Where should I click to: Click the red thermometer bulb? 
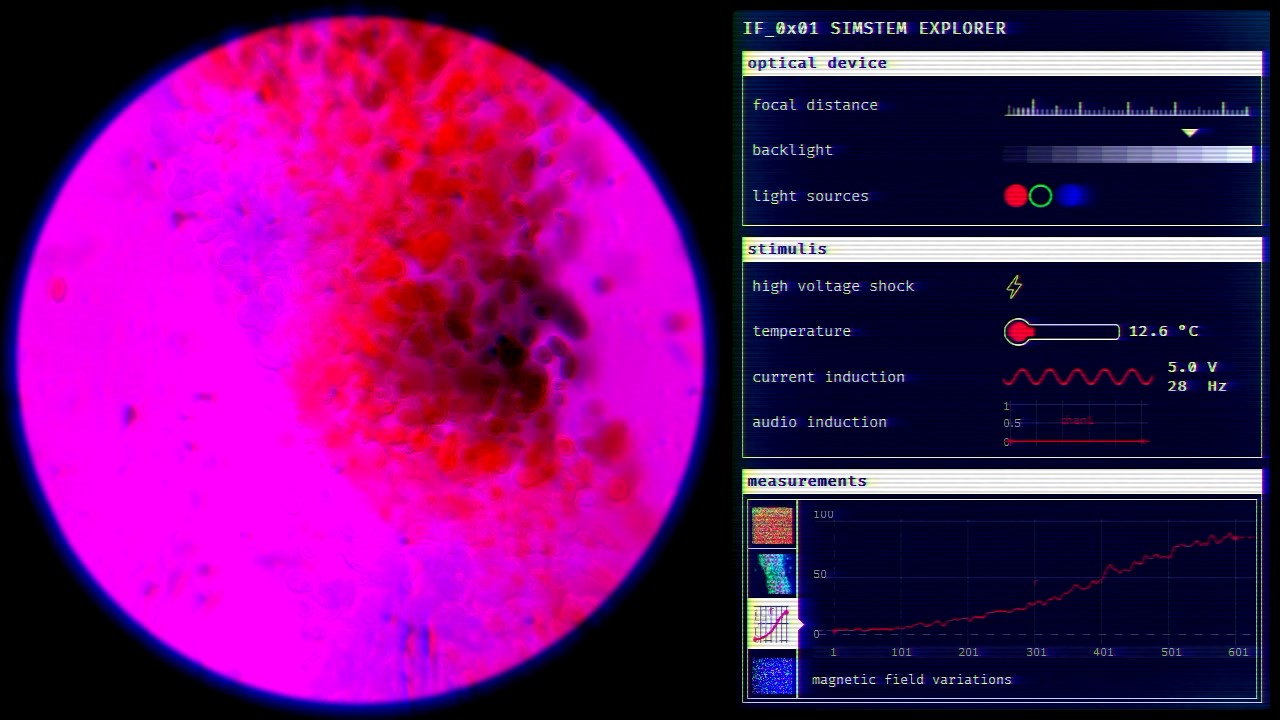pos(1017,332)
